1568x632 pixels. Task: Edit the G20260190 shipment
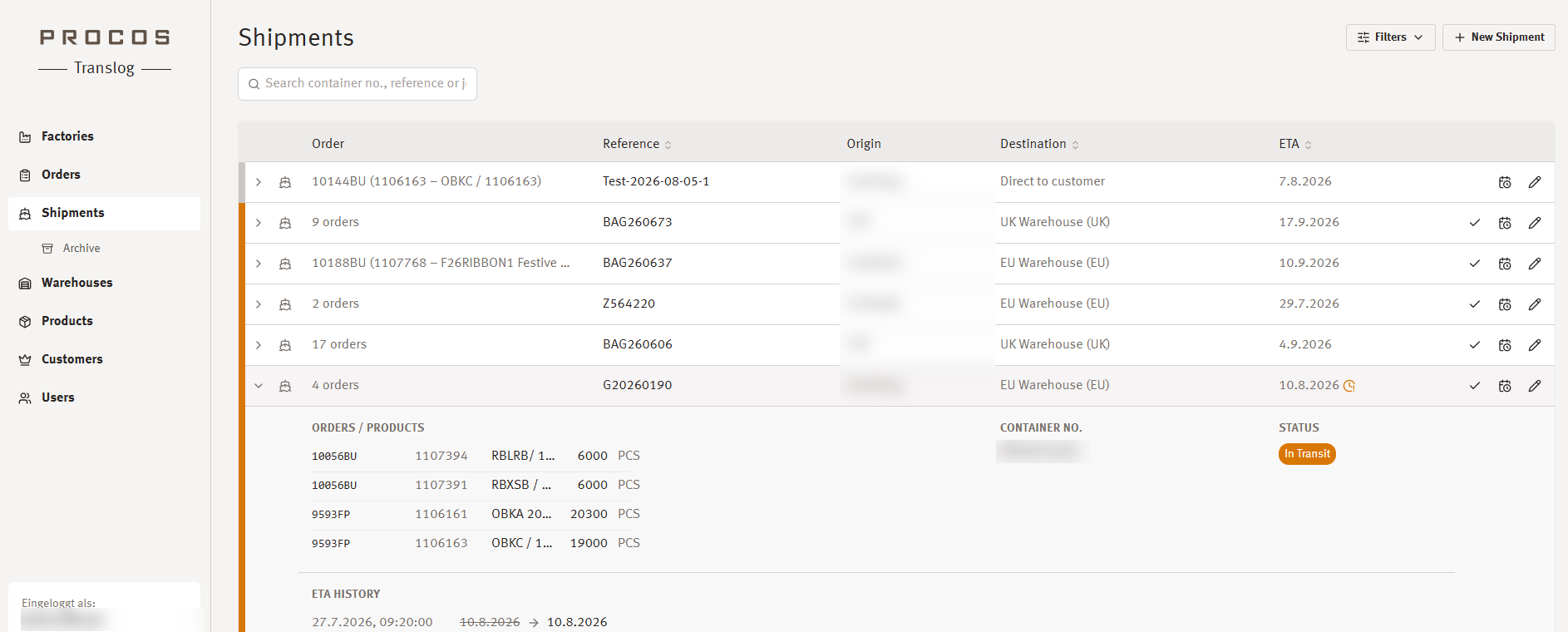click(1535, 386)
